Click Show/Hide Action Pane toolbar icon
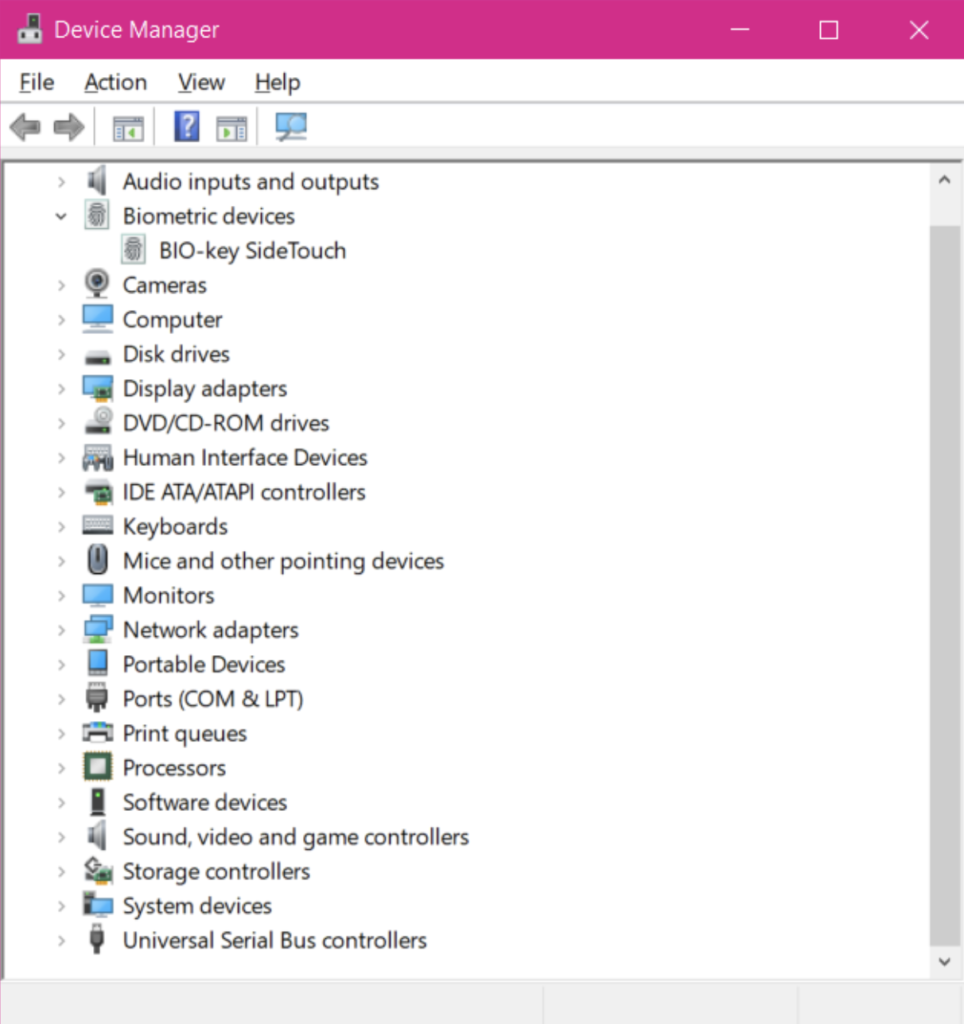The height and width of the screenshot is (1024, 964). tap(232, 128)
